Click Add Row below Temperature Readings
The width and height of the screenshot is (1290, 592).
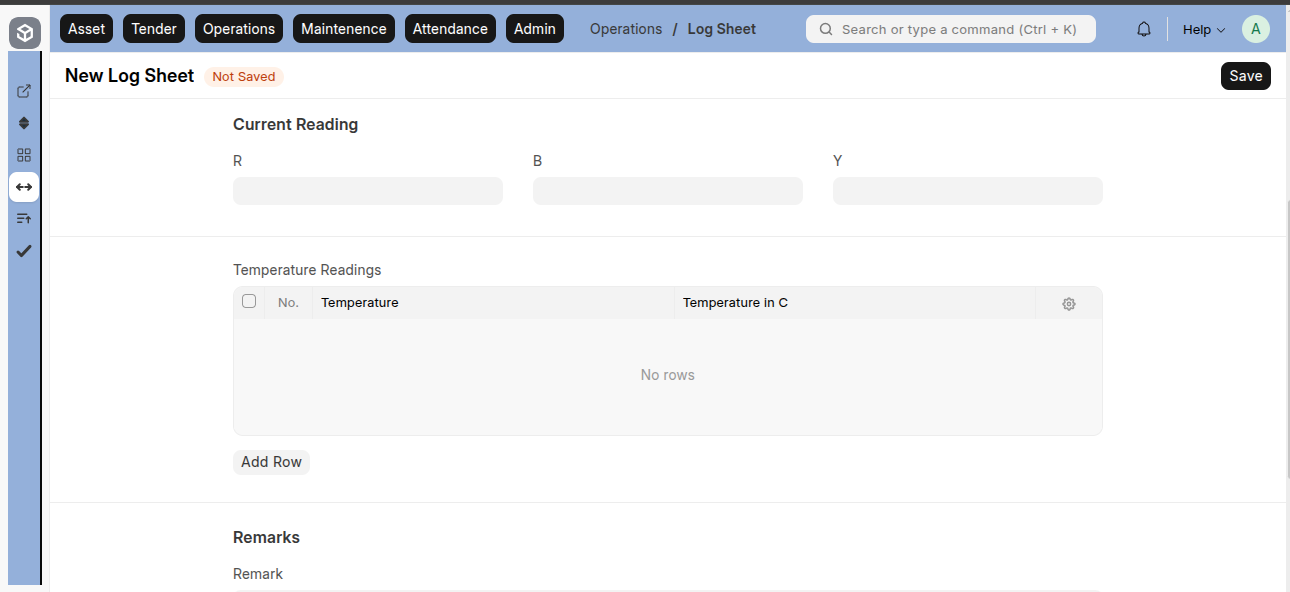tap(271, 461)
